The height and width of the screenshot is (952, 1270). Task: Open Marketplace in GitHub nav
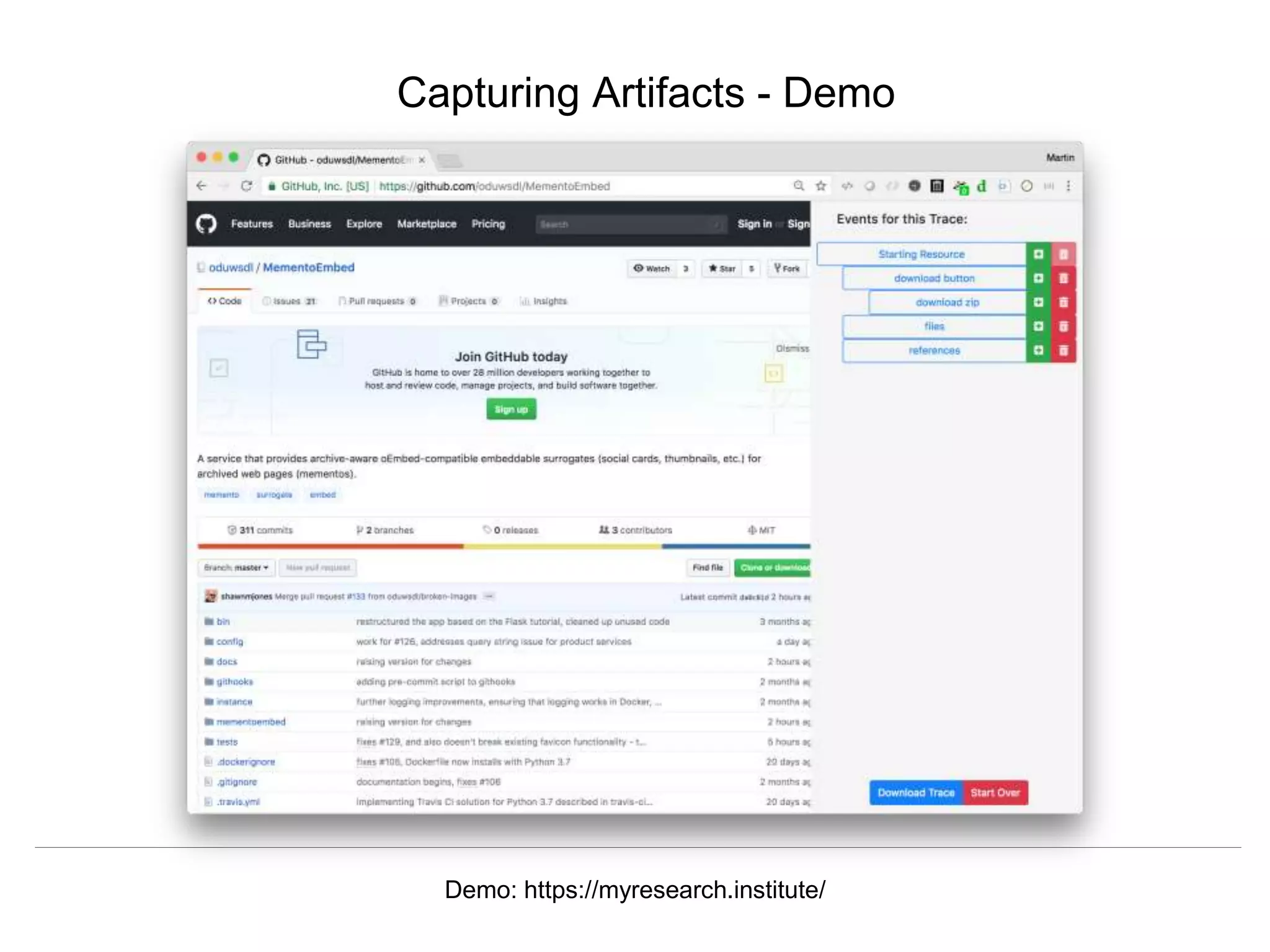click(427, 224)
